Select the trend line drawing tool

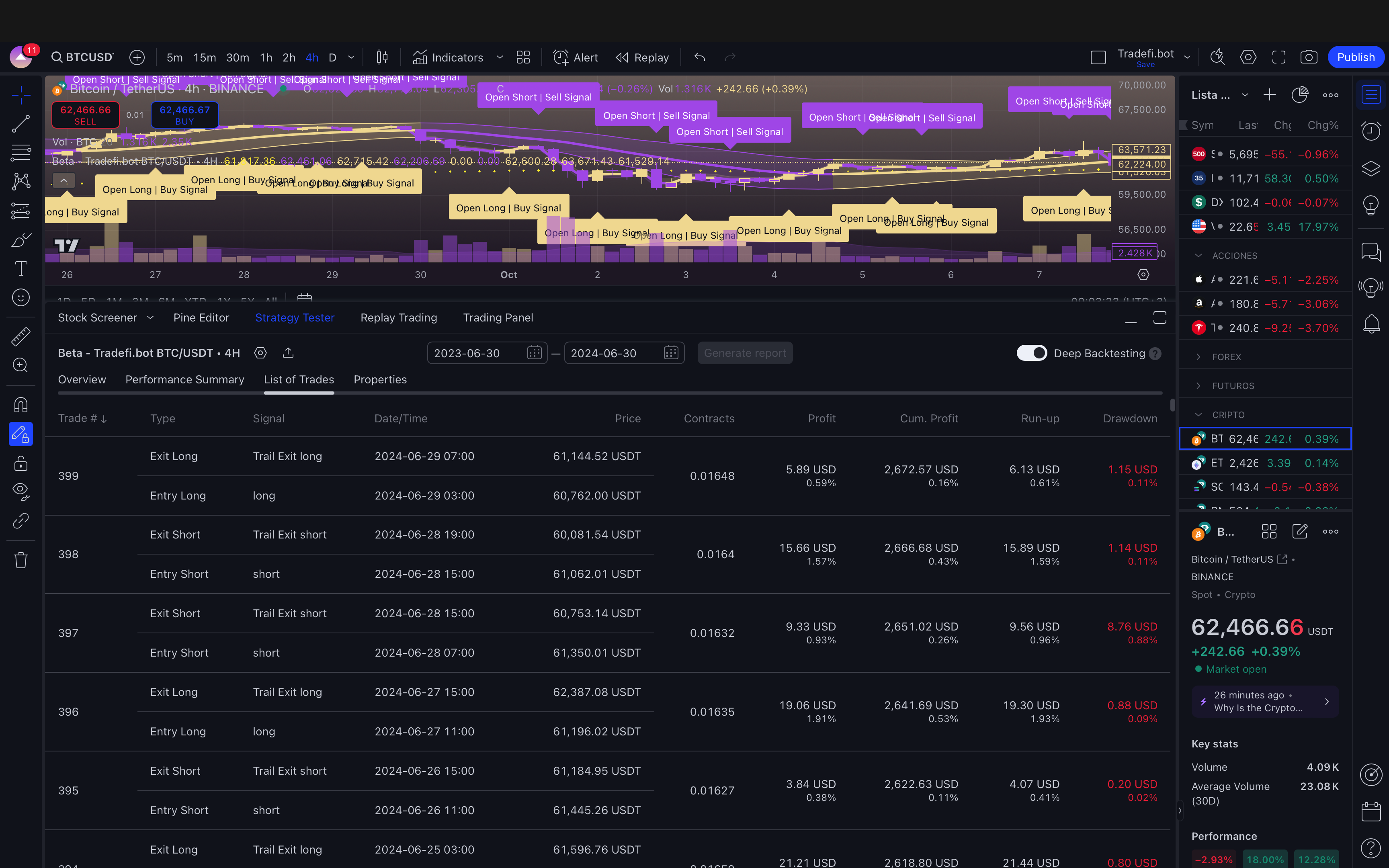click(20, 123)
